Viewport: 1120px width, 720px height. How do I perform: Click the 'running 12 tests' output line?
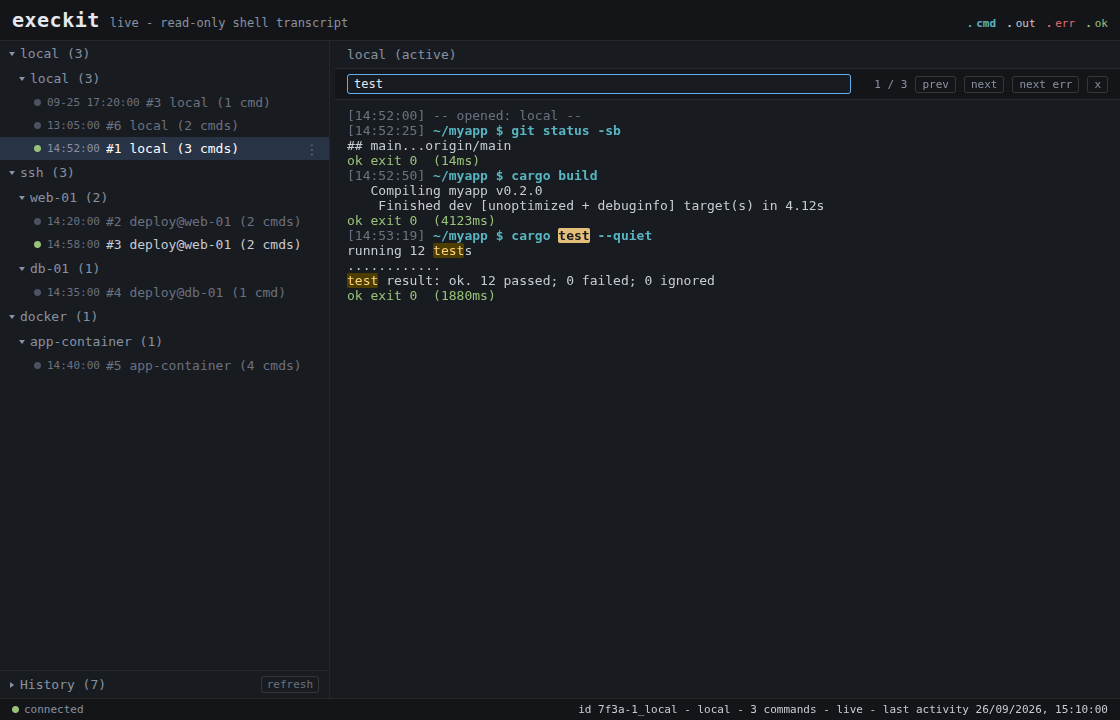pyautogui.click(x=409, y=251)
